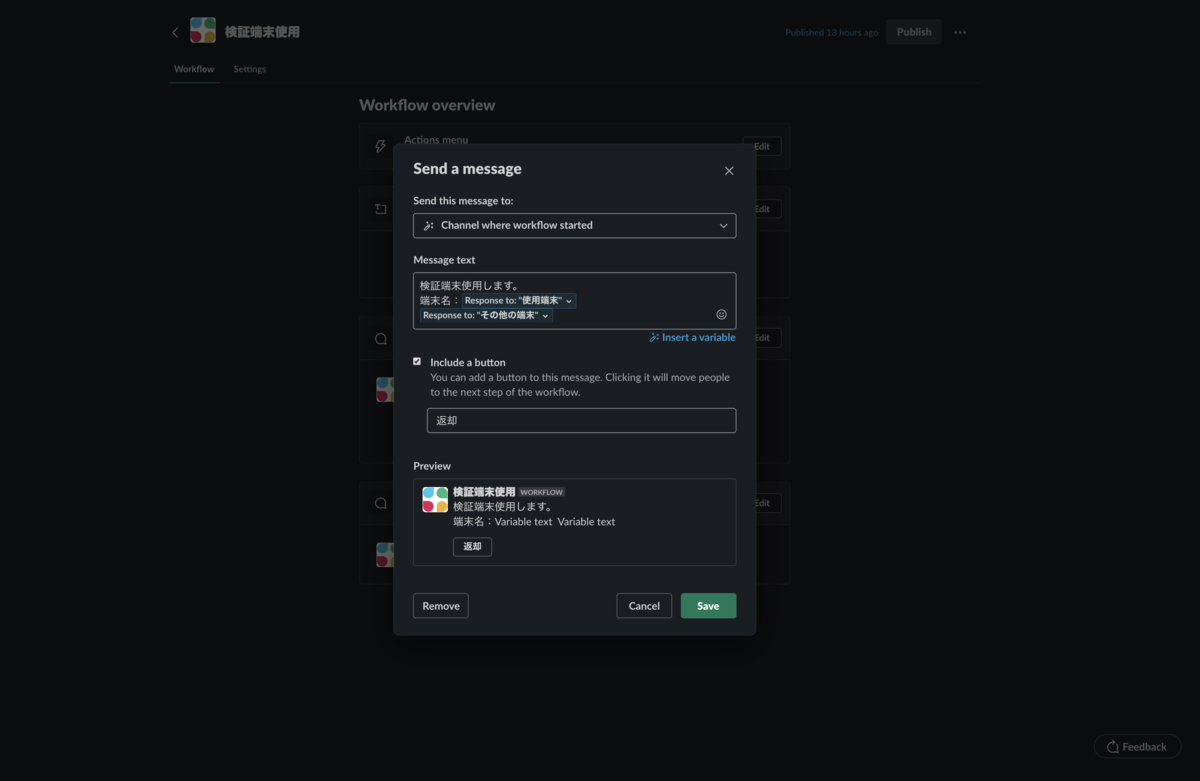Click the Workflow overview heading

point(427,105)
